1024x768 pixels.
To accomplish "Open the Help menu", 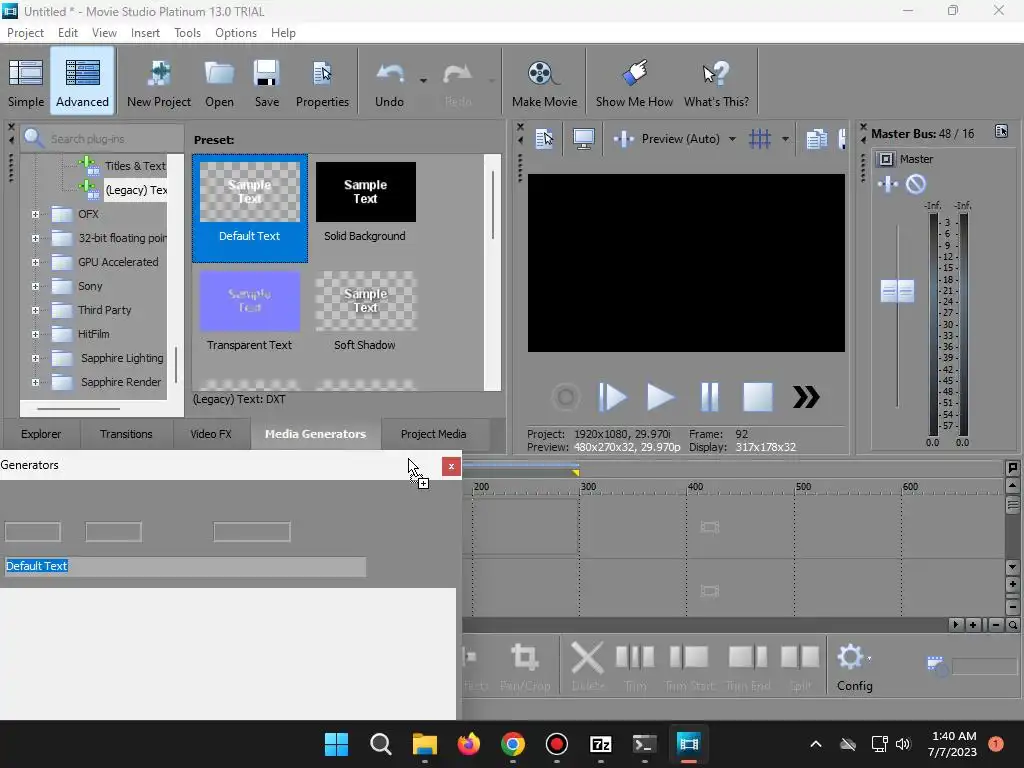I will pyautogui.click(x=283, y=33).
